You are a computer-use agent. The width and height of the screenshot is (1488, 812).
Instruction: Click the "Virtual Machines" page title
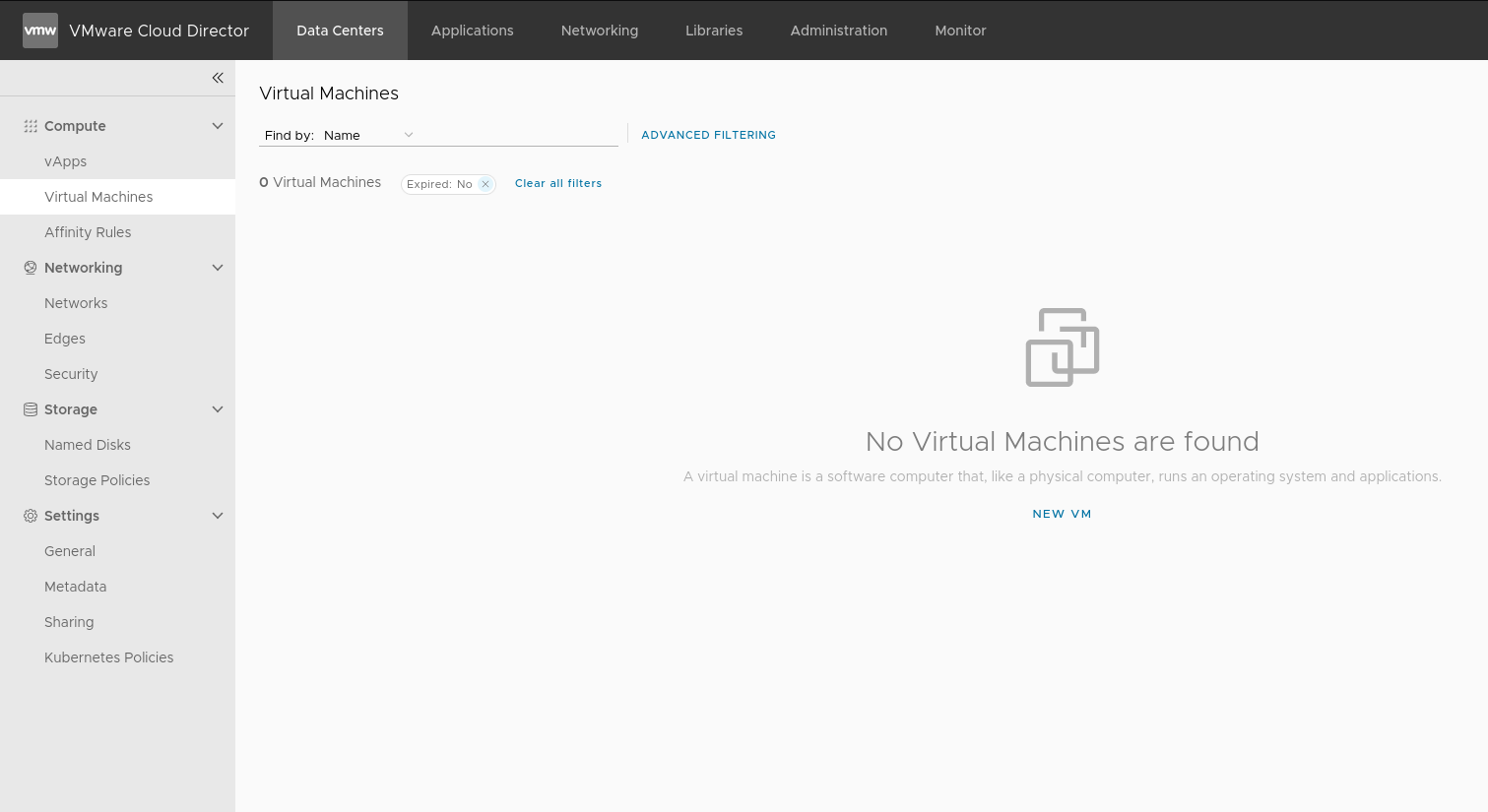[329, 94]
